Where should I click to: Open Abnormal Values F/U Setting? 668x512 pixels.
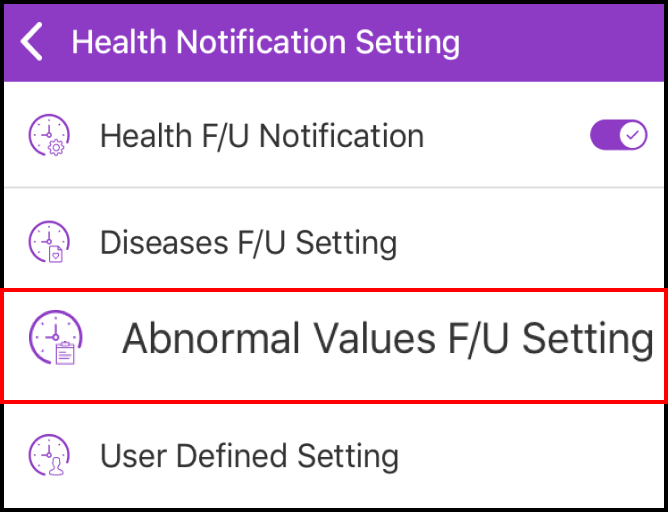click(x=387, y=340)
